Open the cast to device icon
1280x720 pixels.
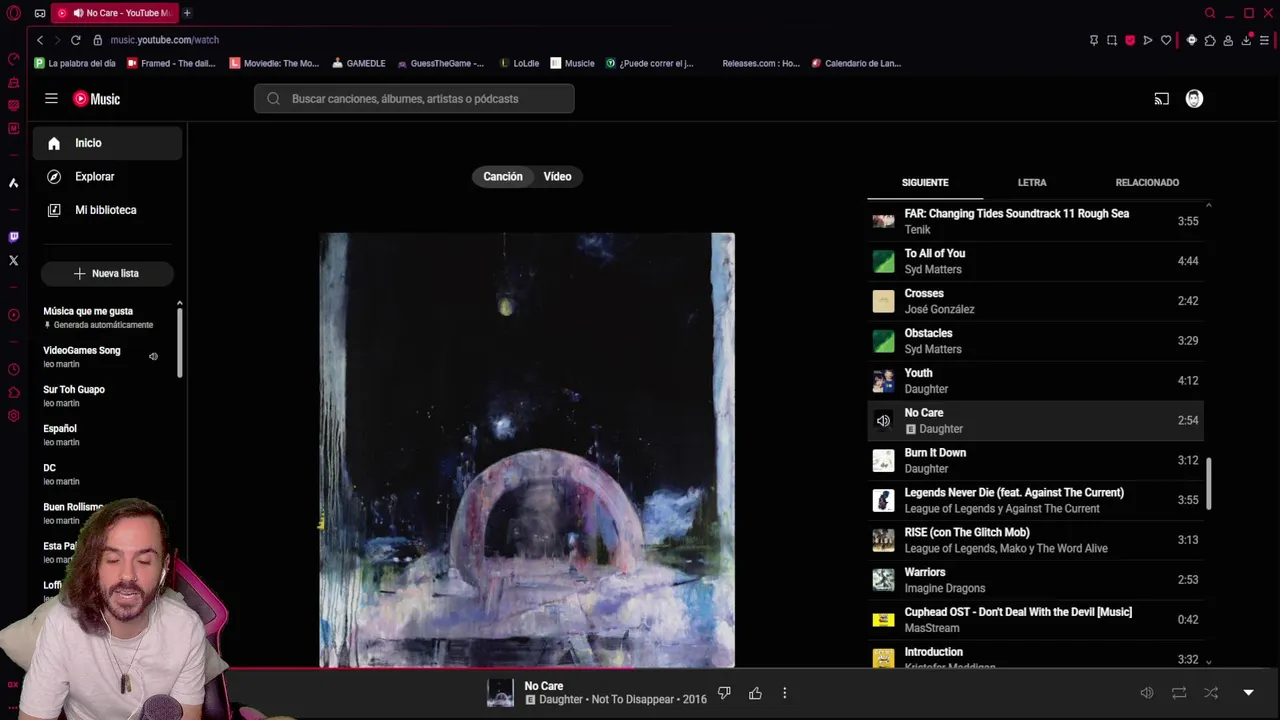click(1161, 99)
